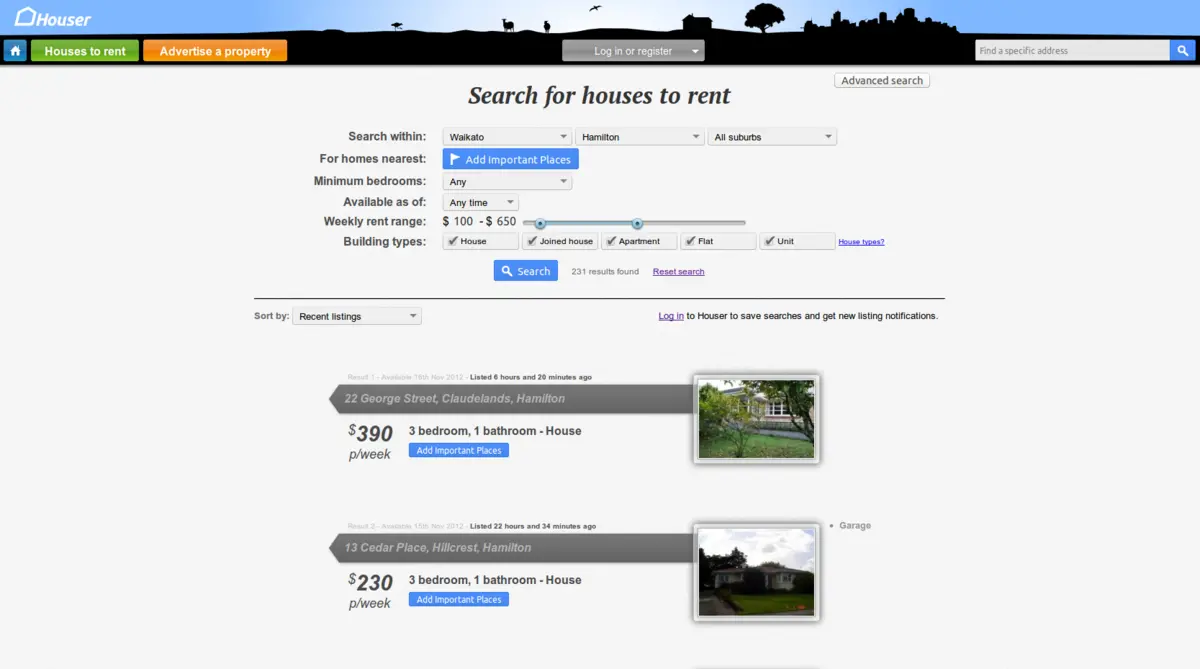1200x669 pixels.
Task: Click the Find a specific address field
Action: (1071, 51)
